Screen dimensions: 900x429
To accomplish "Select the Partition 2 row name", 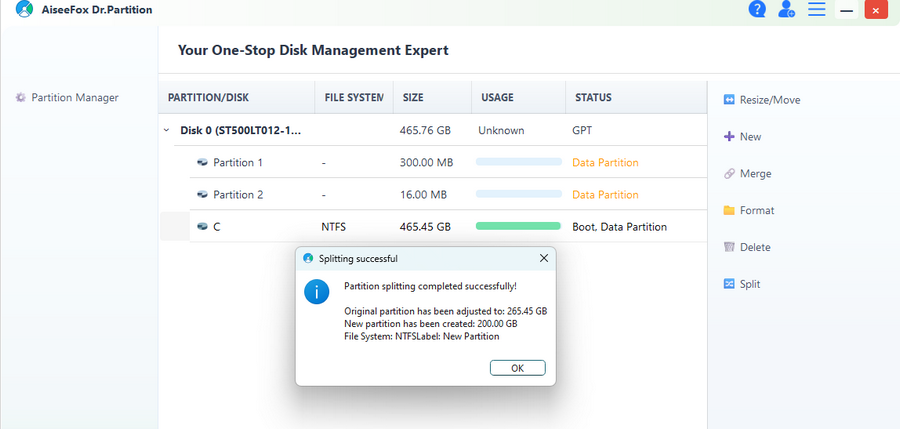I will coord(238,195).
